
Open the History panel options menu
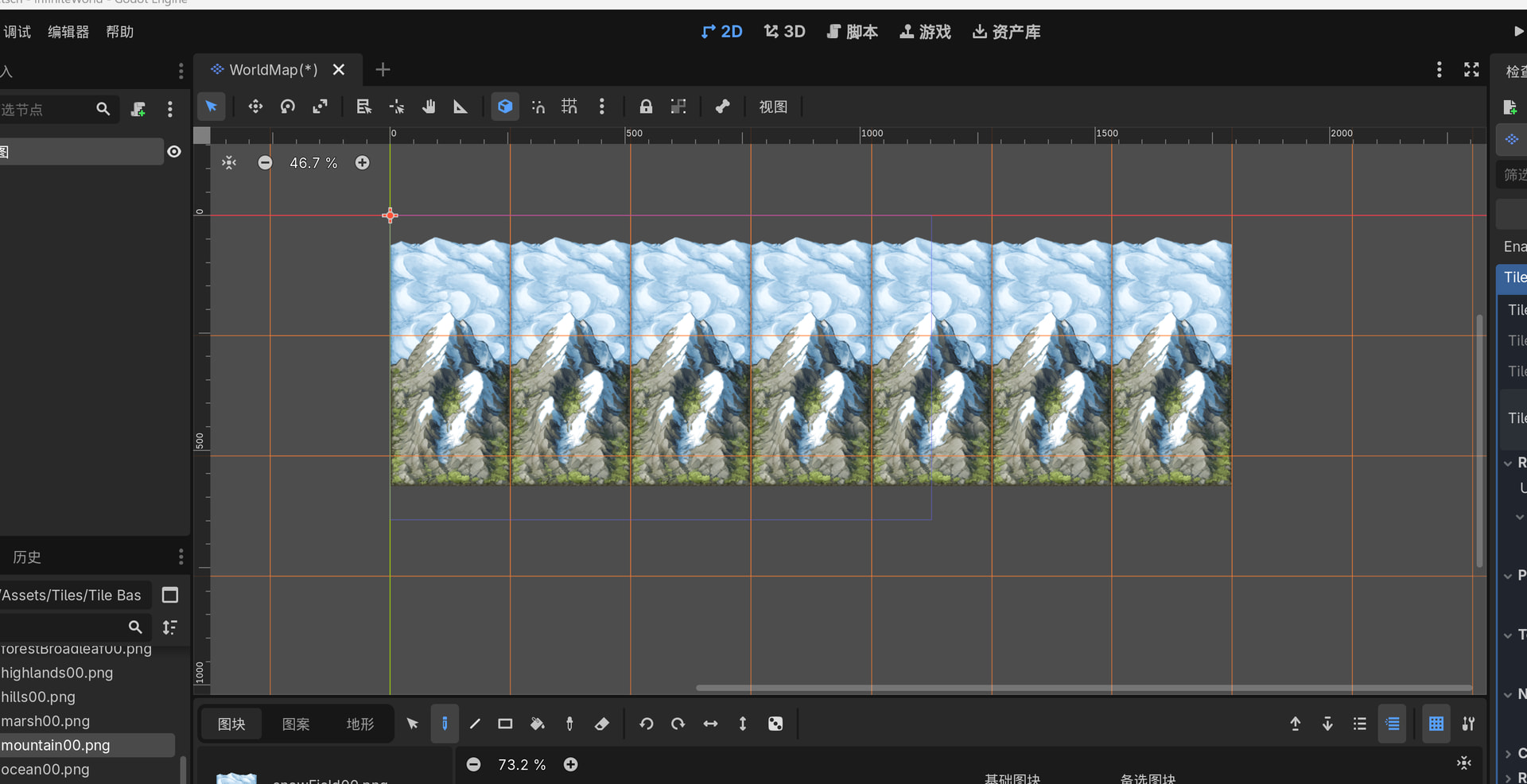coord(181,557)
